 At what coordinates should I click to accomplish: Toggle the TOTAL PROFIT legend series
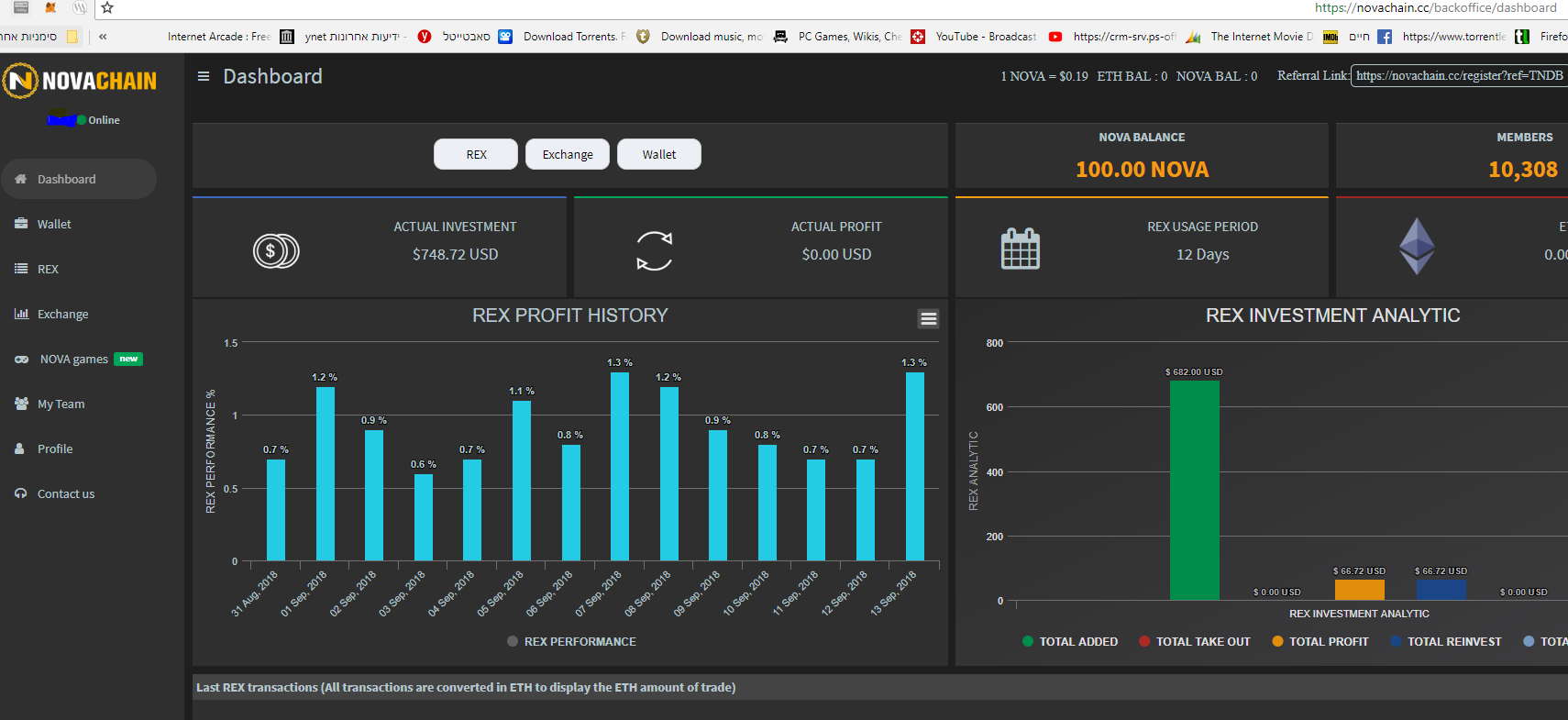point(1320,642)
